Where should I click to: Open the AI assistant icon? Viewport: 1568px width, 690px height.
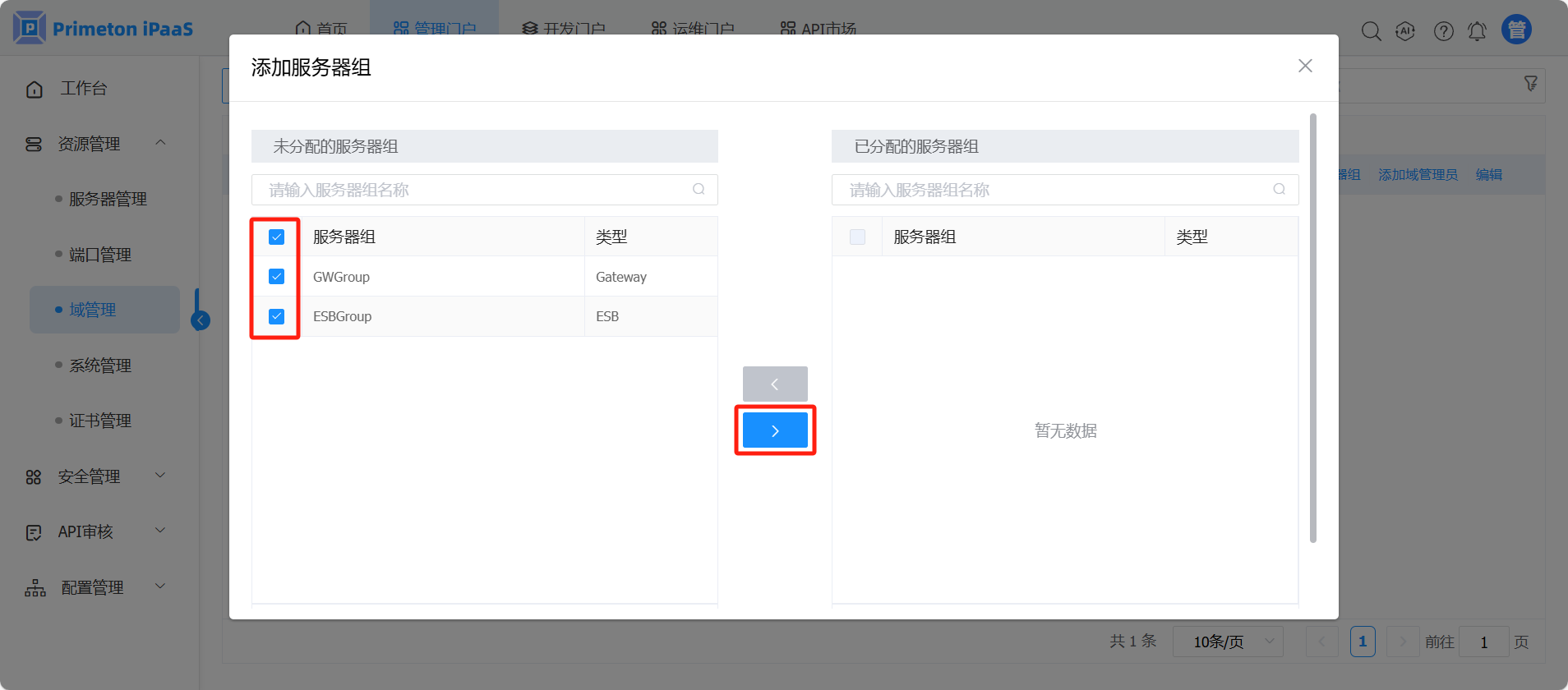pos(1405,31)
